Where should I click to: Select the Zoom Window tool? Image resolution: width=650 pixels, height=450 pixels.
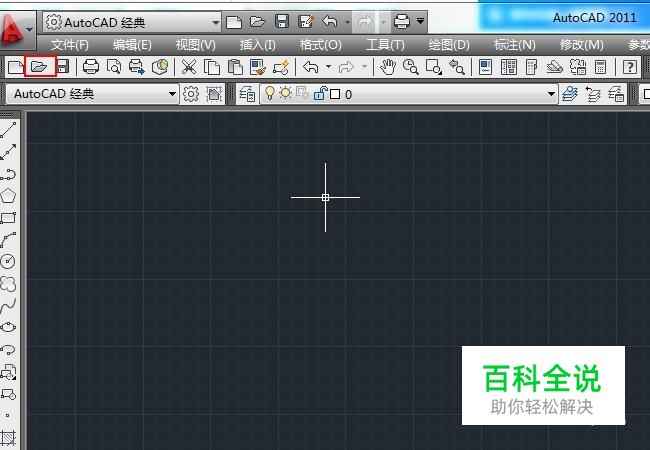[434, 67]
